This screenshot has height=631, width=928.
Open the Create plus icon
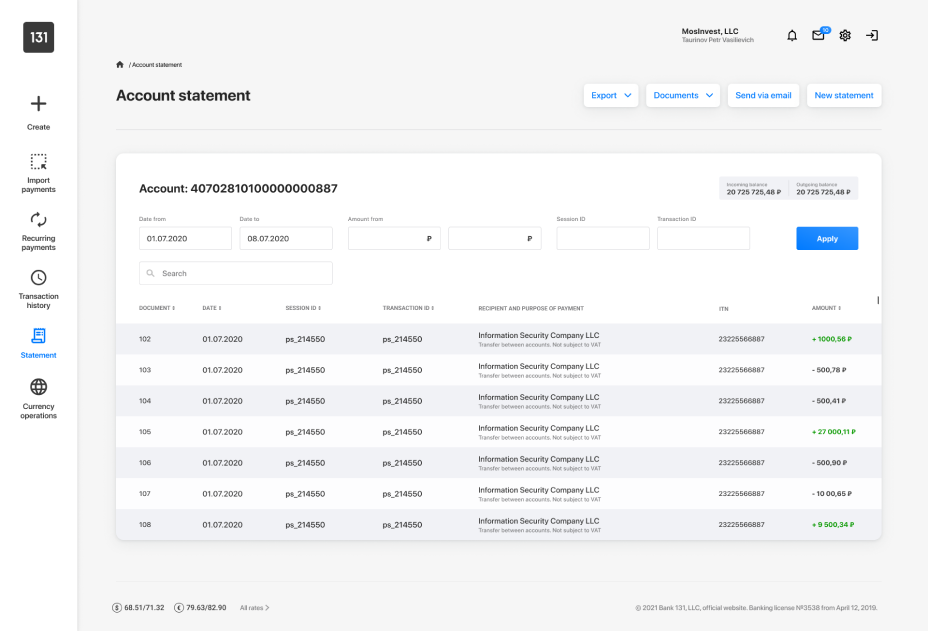38,104
